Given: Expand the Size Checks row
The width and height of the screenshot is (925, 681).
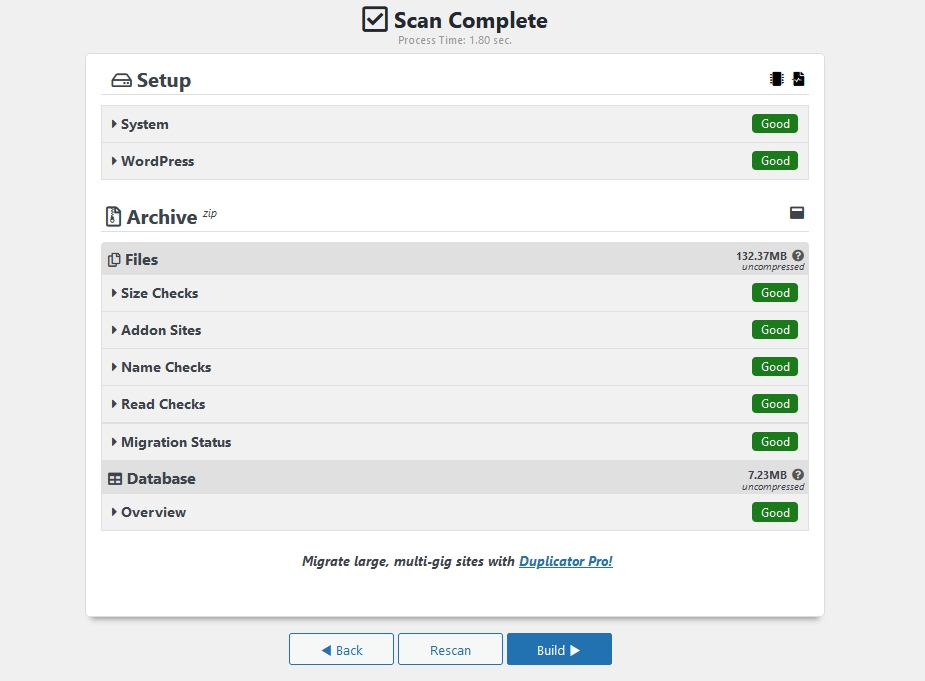Looking at the screenshot, I should [159, 294].
